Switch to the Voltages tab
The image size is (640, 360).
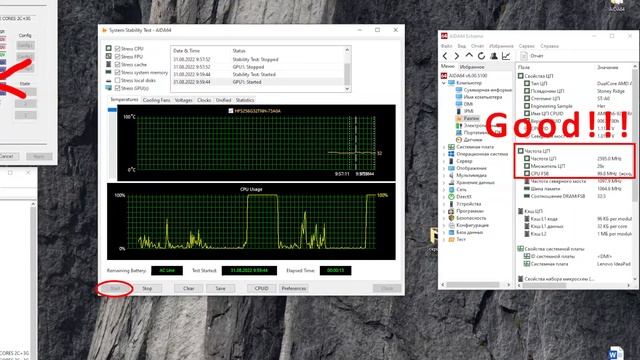point(184,100)
